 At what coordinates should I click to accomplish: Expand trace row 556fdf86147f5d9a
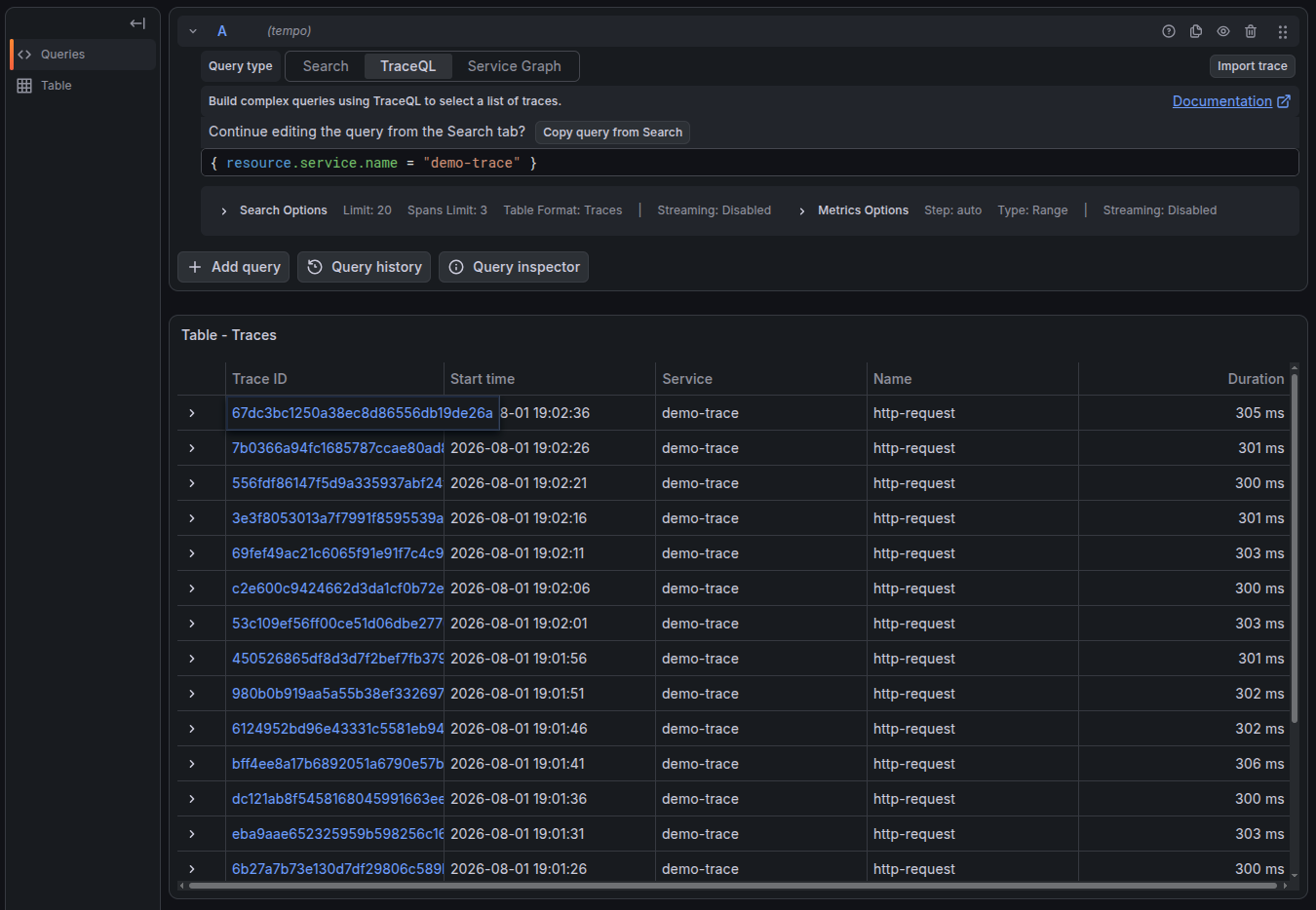click(192, 483)
